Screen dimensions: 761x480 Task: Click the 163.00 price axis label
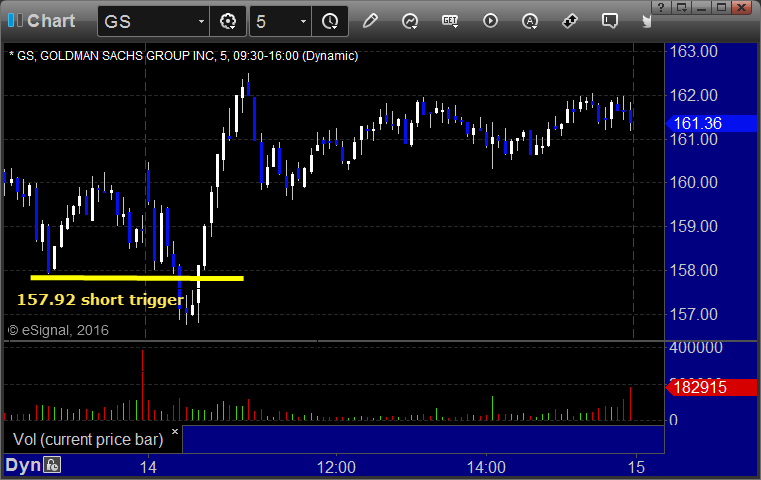pyautogui.click(x=694, y=51)
